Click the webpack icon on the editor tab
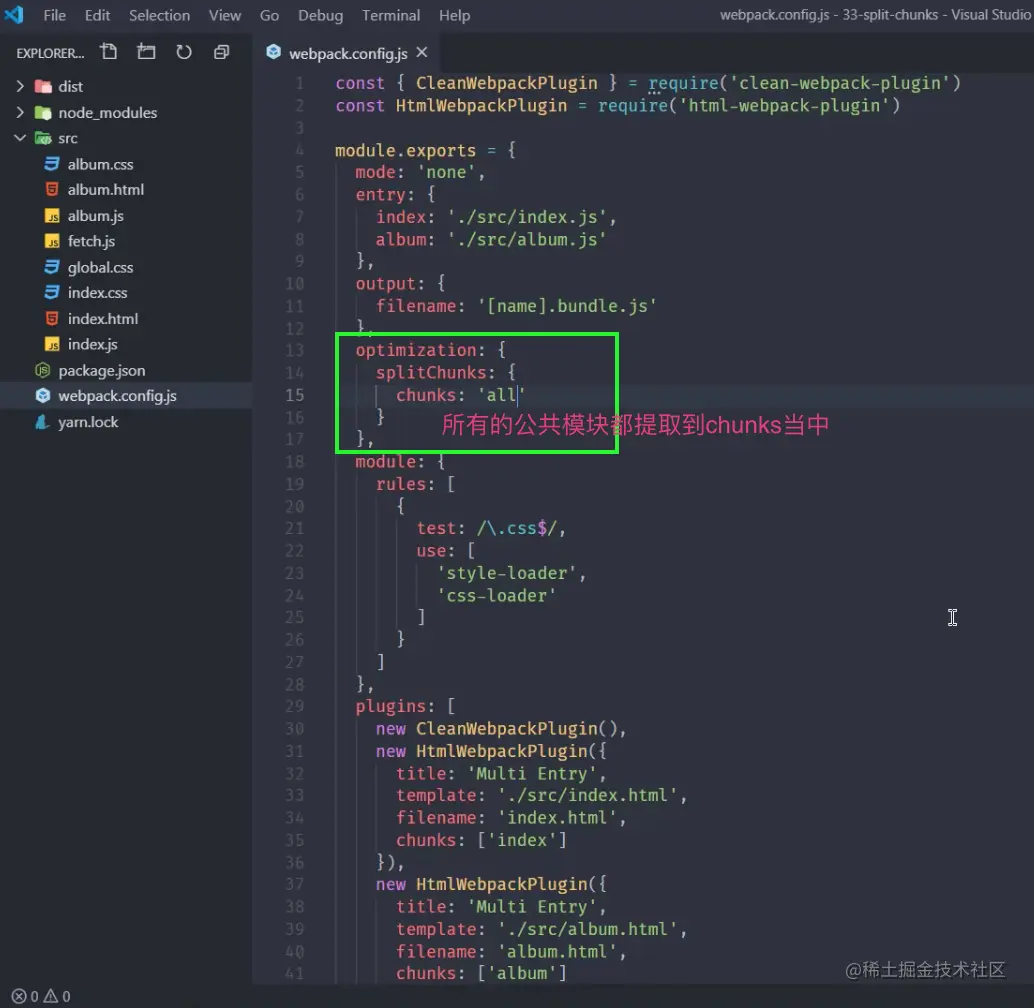This screenshot has width=1034, height=1008. point(273,52)
